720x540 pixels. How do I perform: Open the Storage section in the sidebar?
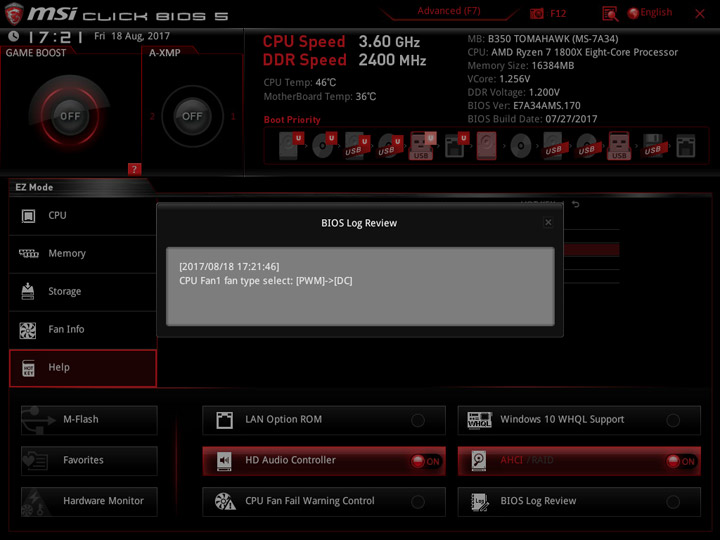[83, 292]
